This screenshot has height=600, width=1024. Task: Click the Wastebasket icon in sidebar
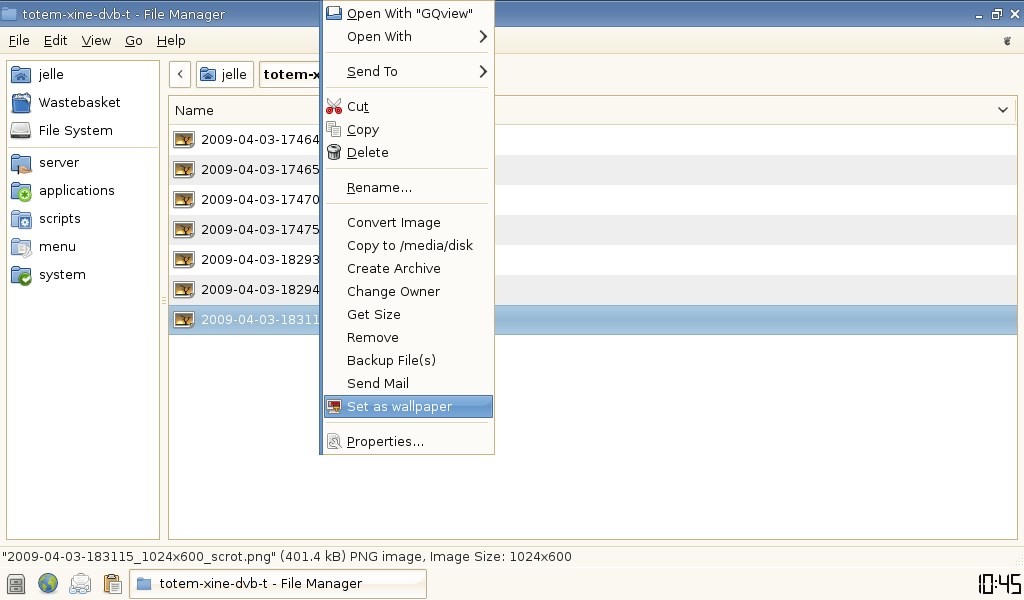(x=21, y=102)
